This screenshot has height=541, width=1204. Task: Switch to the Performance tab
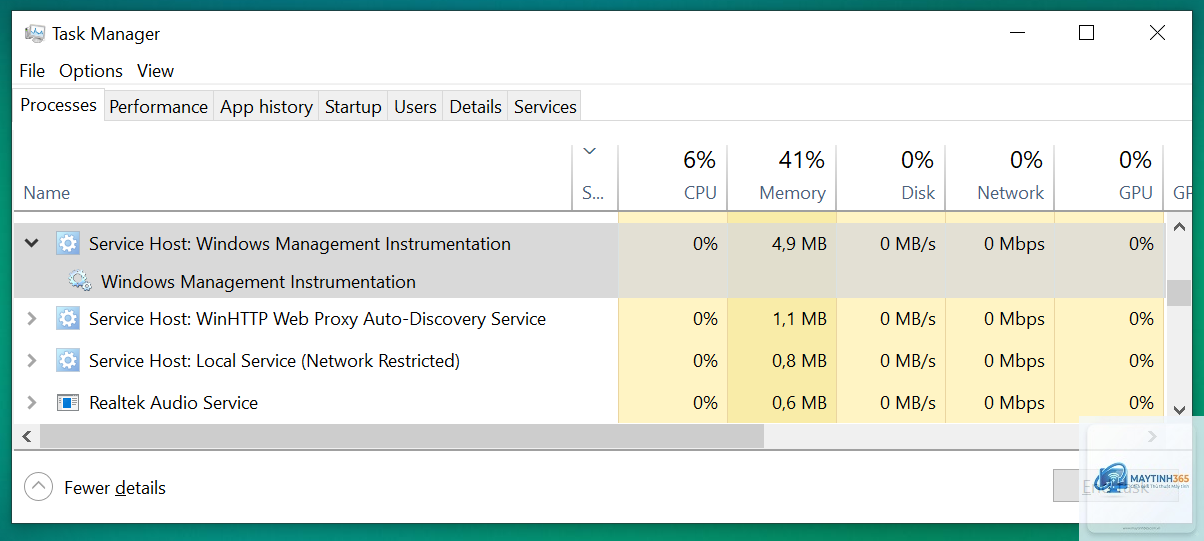coord(158,107)
